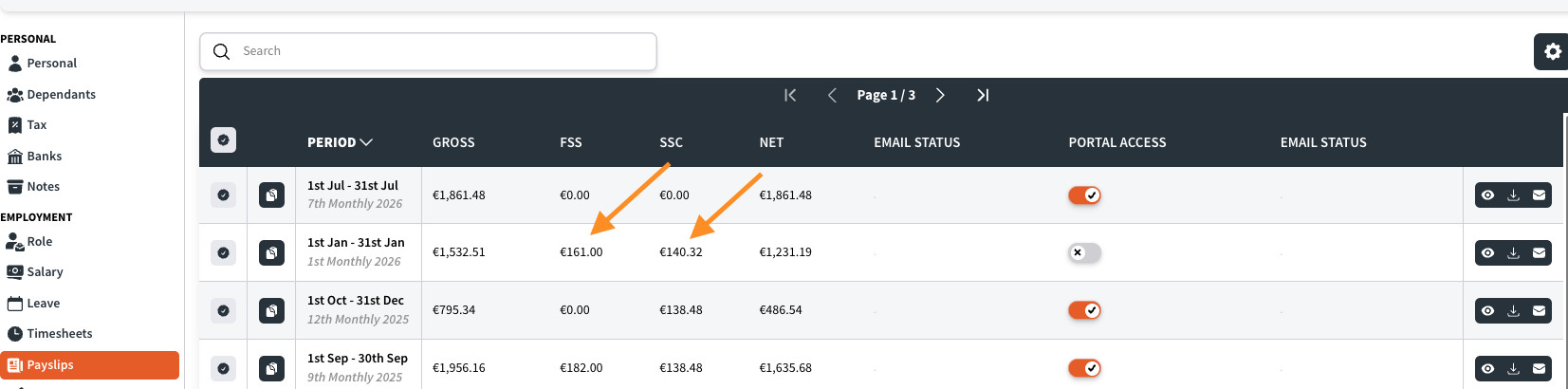Email the 1st Sep - 30th Sep payslip
The height and width of the screenshot is (389, 1568).
(x=1540, y=369)
